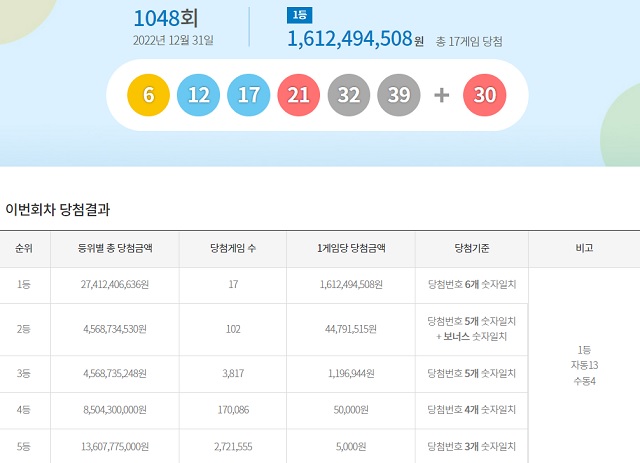
Task: Click per-game prize 1,196,944원 cell
Action: 351,374
